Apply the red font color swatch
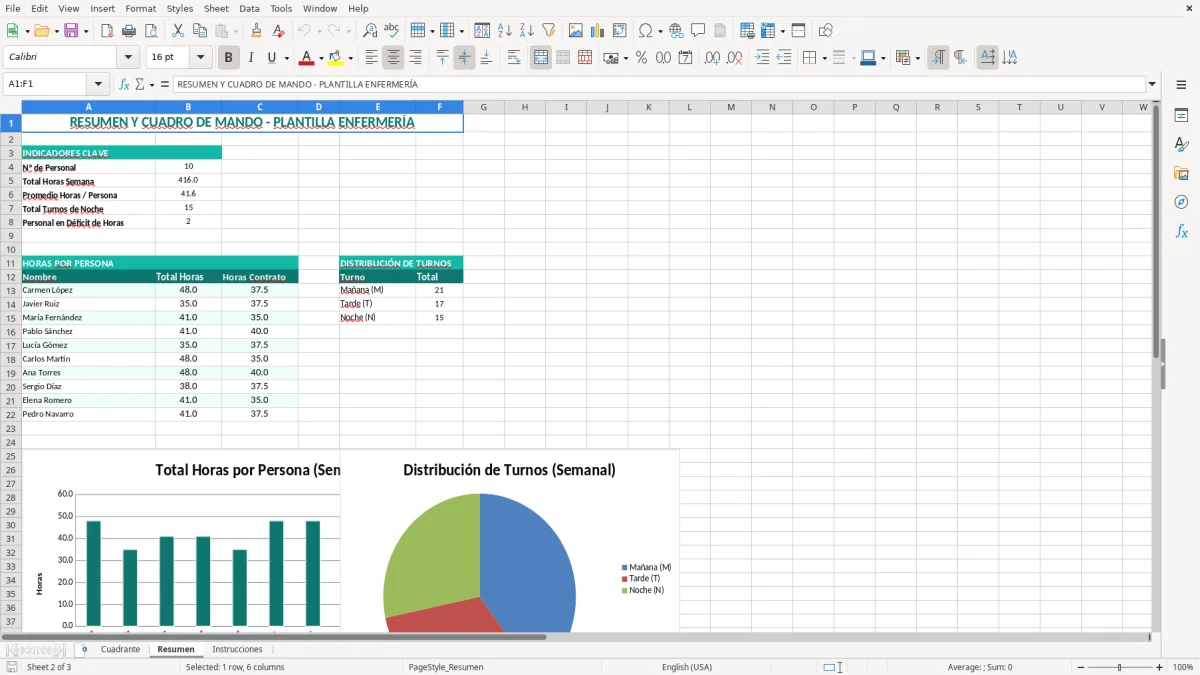Viewport: 1200px width, 675px height. tap(306, 58)
